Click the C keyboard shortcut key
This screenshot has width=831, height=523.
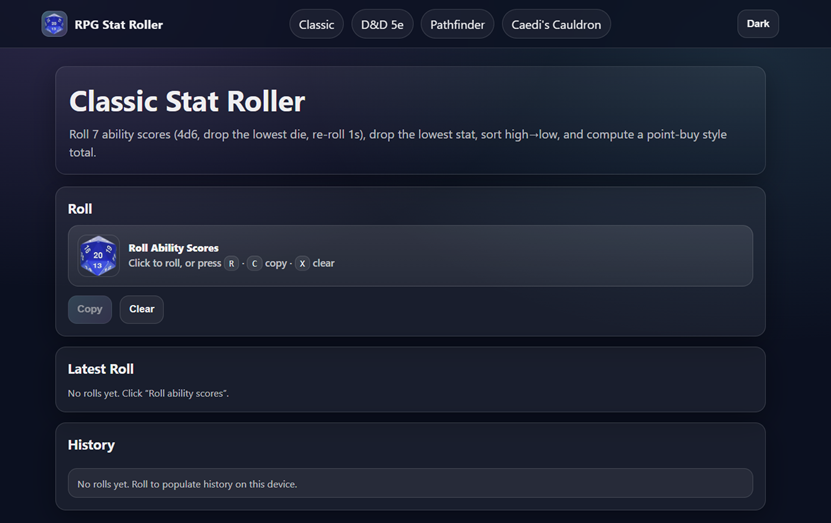point(254,263)
